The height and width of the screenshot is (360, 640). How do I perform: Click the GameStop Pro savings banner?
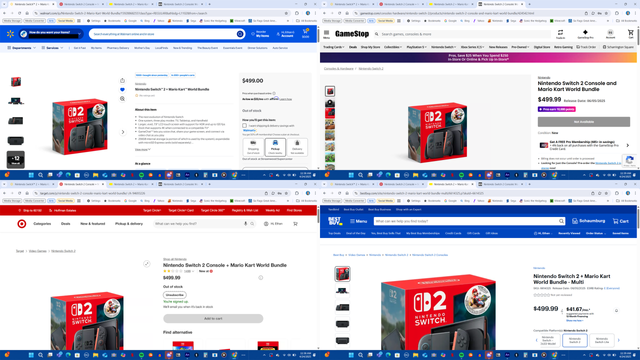coord(478,57)
